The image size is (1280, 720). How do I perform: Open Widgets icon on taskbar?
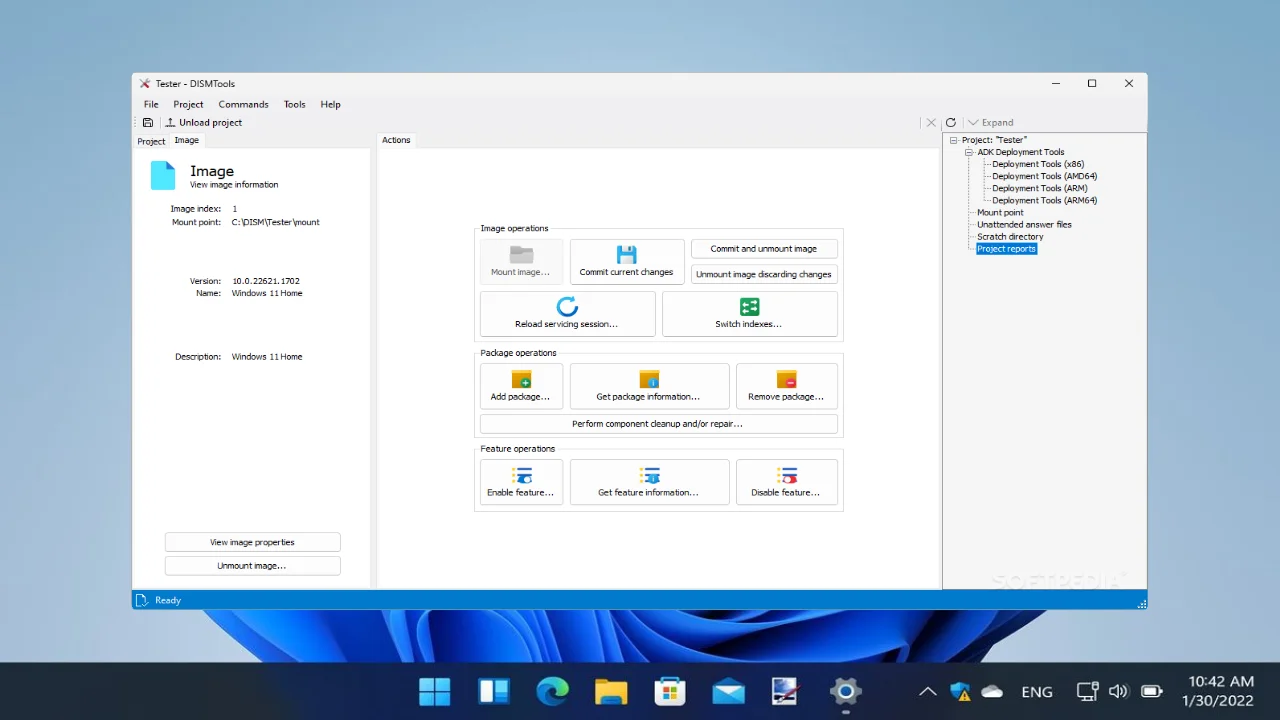pyautogui.click(x=494, y=691)
